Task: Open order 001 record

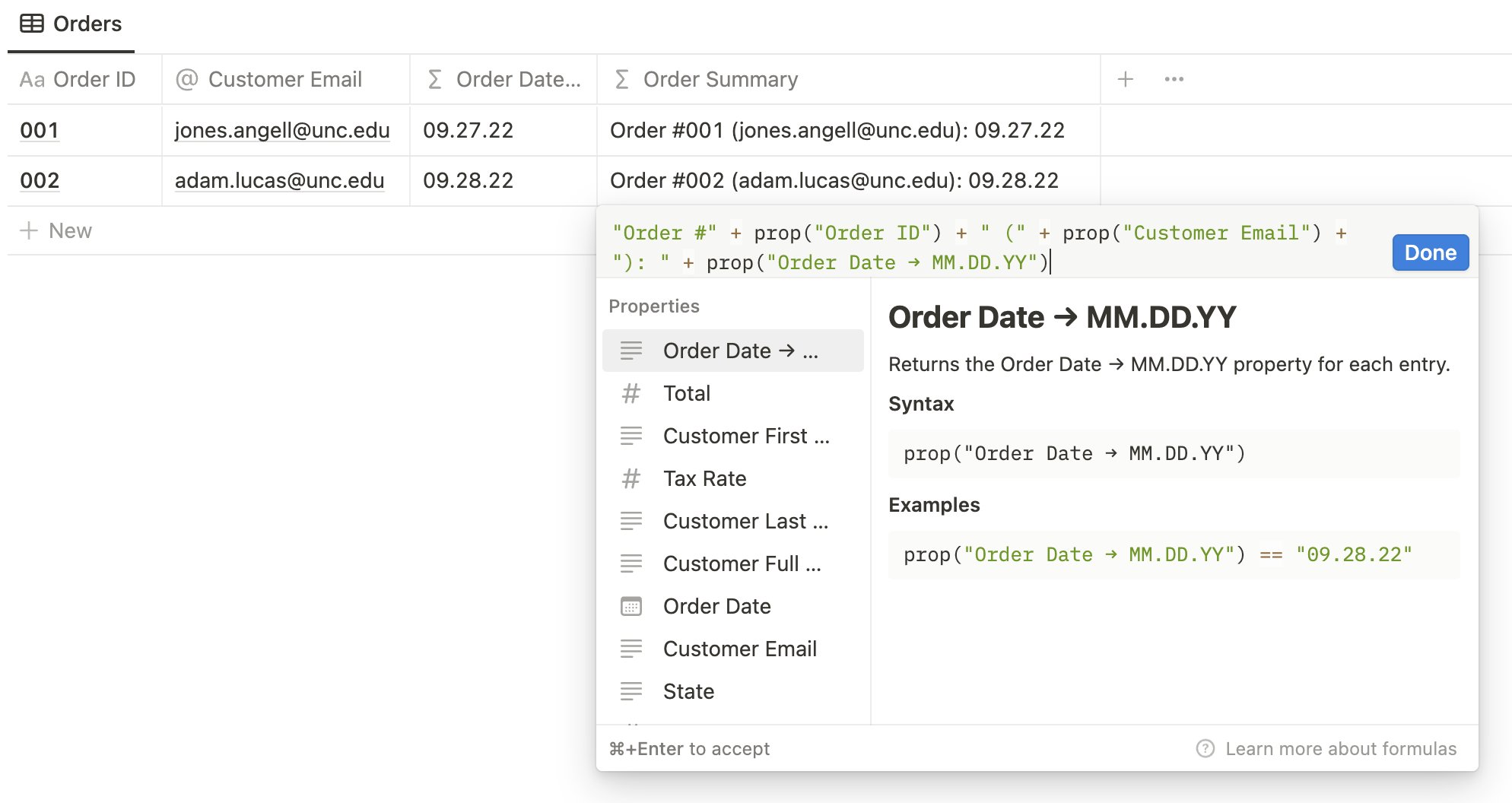Action: 39,130
